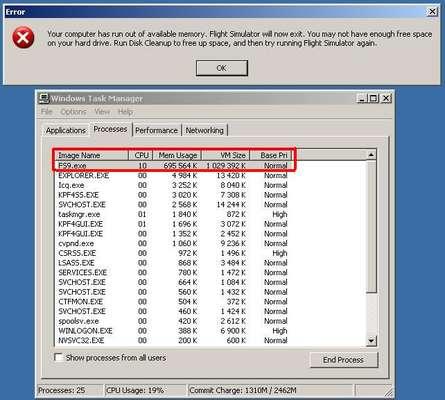The image size is (445, 400).
Task: Enable Show processes from all users
Action: 58,358
